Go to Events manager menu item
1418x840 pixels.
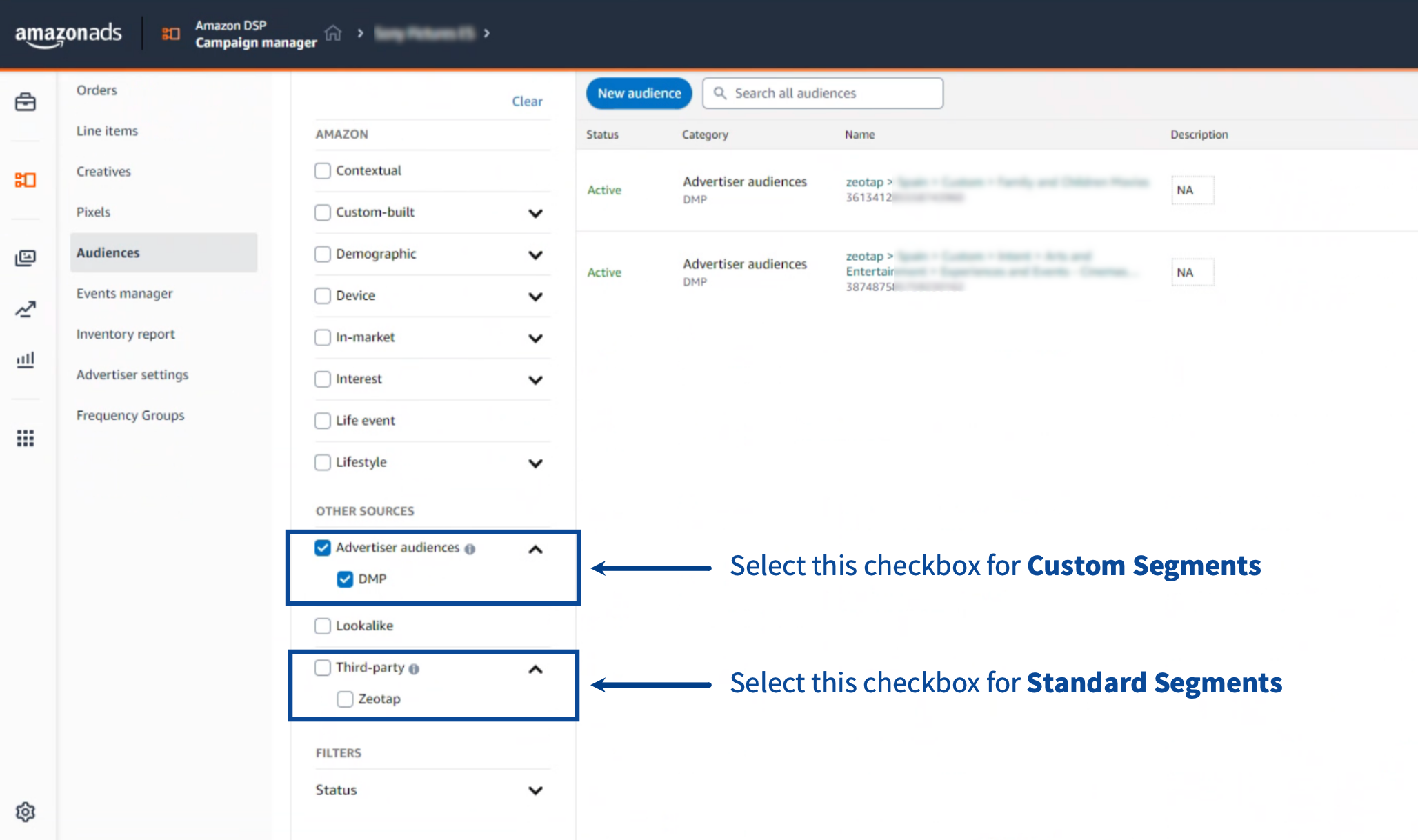[x=124, y=294]
